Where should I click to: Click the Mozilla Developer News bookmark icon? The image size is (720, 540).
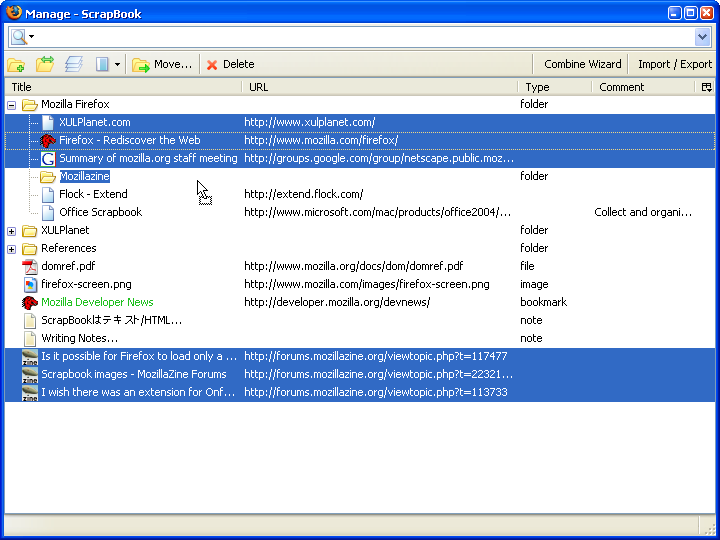30,303
